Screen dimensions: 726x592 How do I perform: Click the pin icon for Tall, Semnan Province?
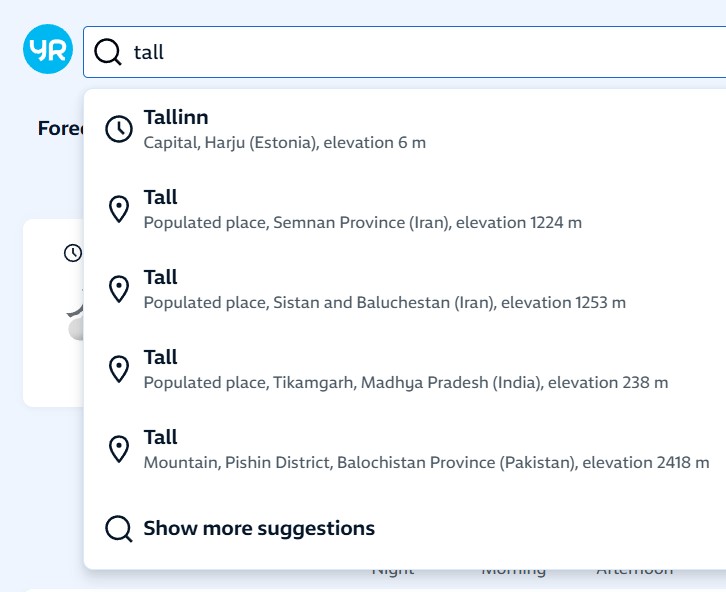pyautogui.click(x=119, y=209)
